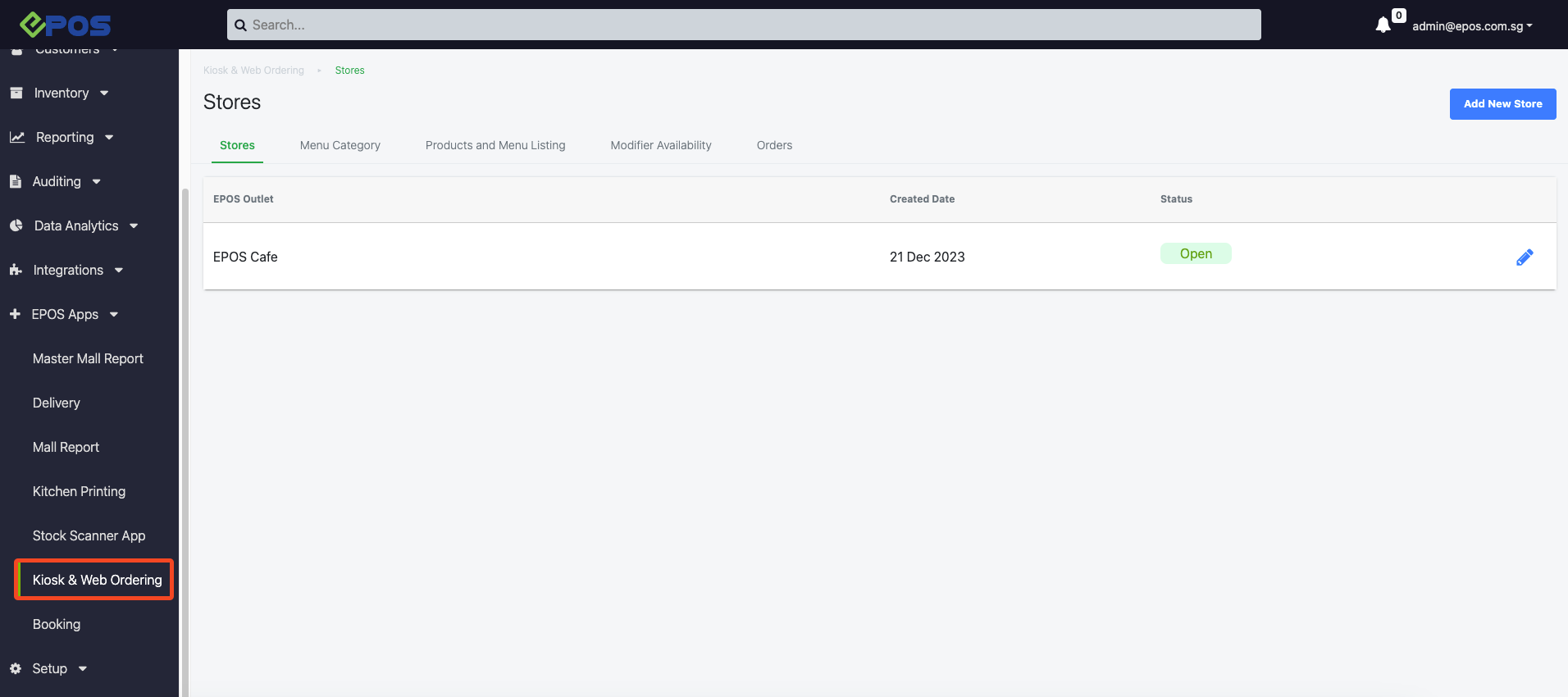Screen dimensions: 1568x697
Task: Expand the Auditing menu arrow
Action: coord(96,182)
